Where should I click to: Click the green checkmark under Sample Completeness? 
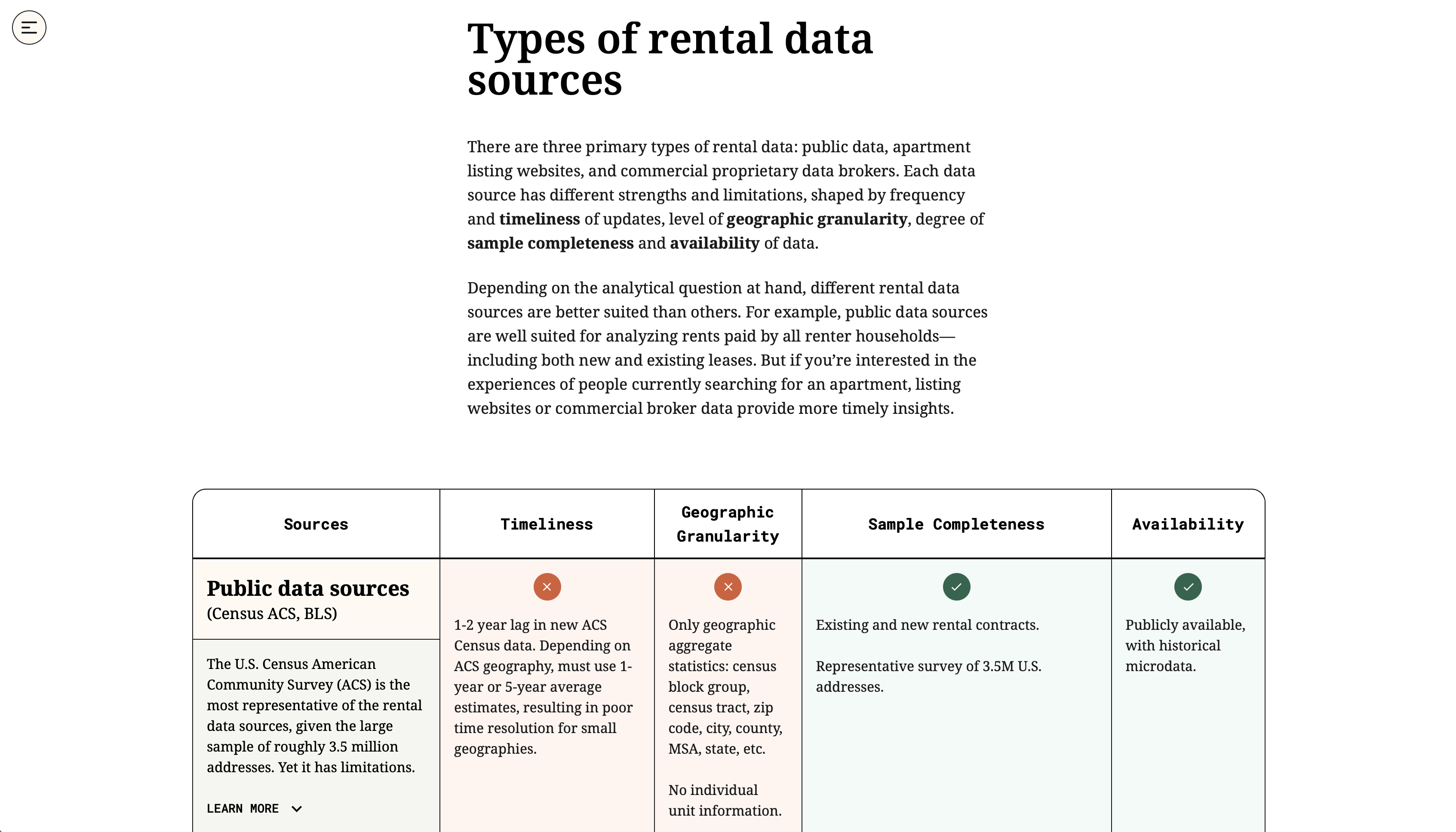pyautogui.click(x=956, y=587)
